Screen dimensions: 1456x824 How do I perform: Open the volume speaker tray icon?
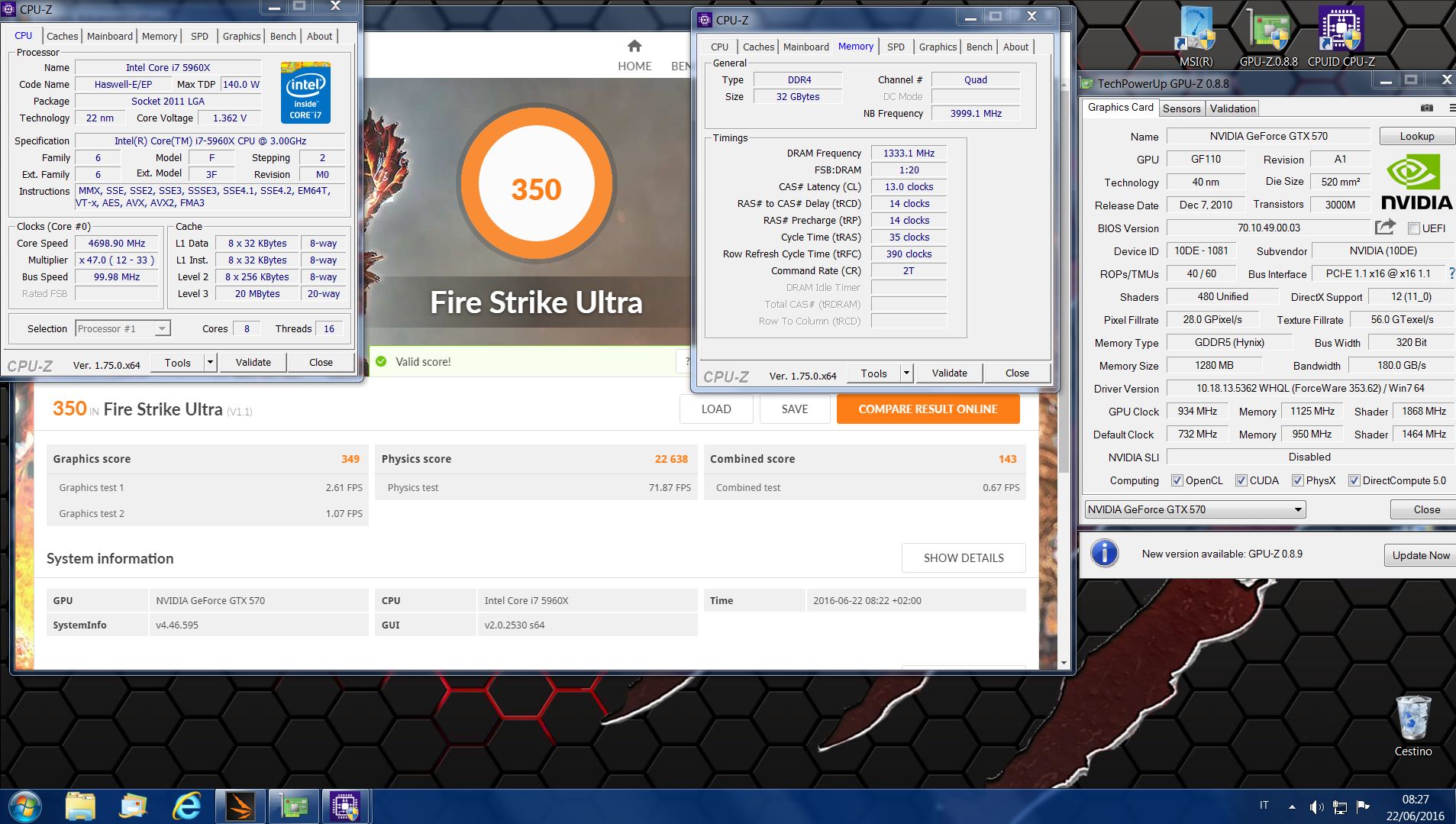click(1316, 806)
